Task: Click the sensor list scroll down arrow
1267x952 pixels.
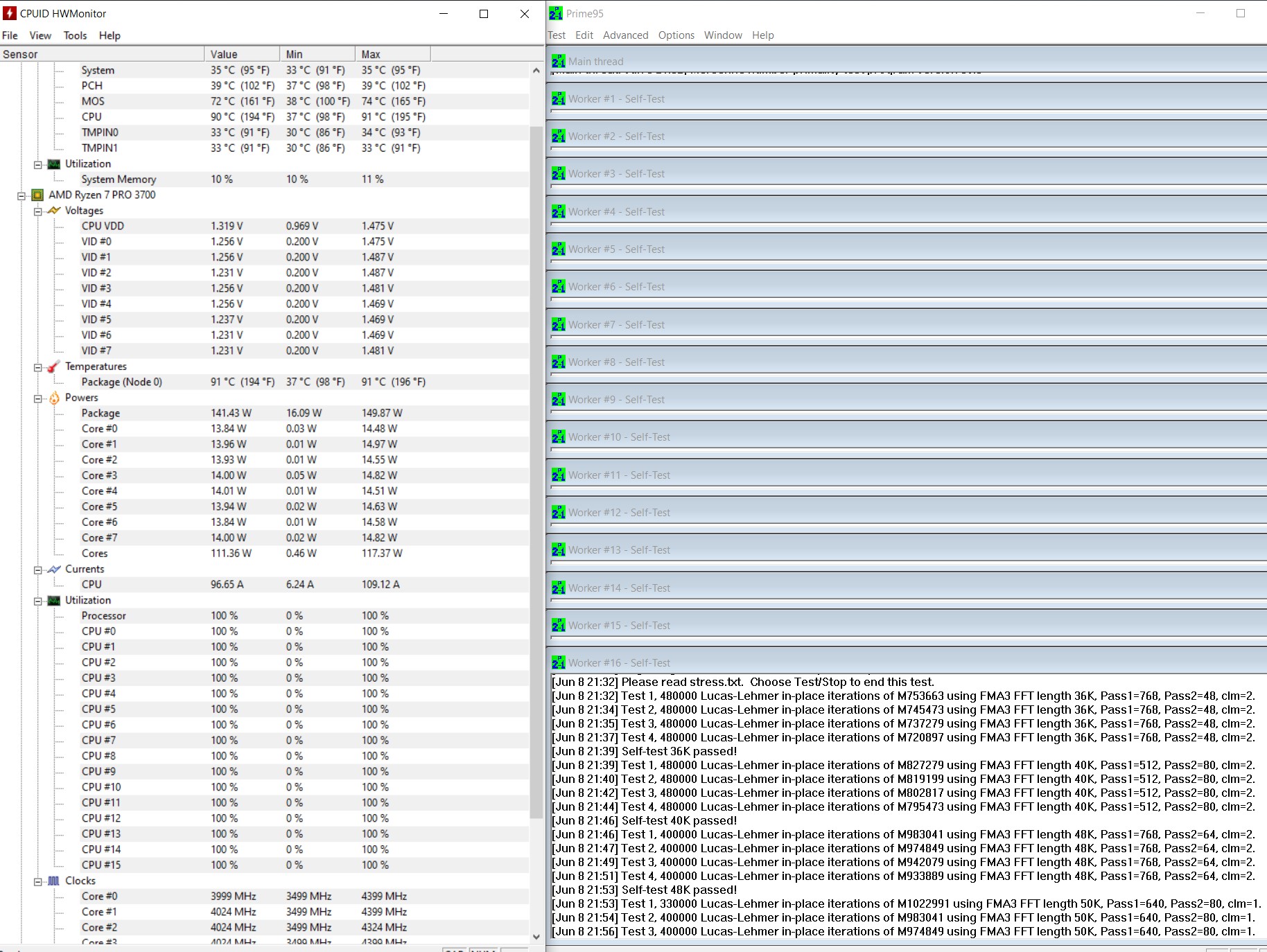Action: (536, 936)
